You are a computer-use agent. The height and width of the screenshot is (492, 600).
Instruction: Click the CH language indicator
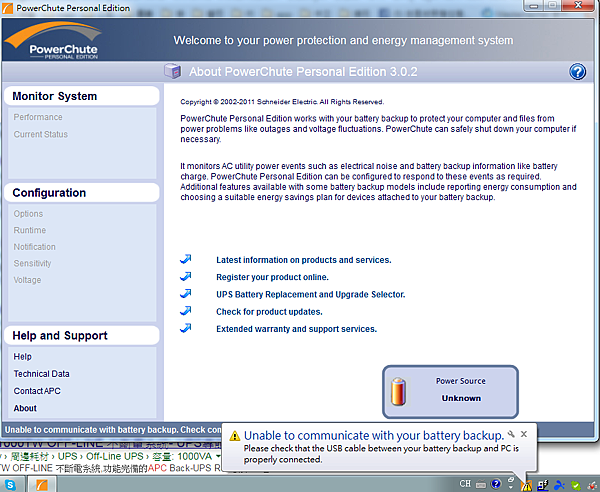465,484
